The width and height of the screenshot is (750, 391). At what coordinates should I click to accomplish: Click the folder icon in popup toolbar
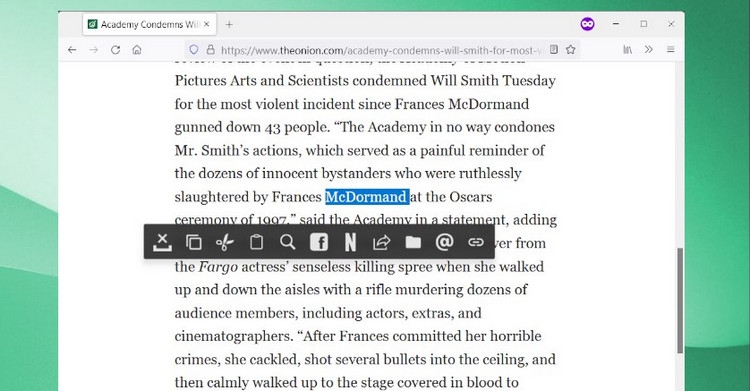[x=413, y=242]
